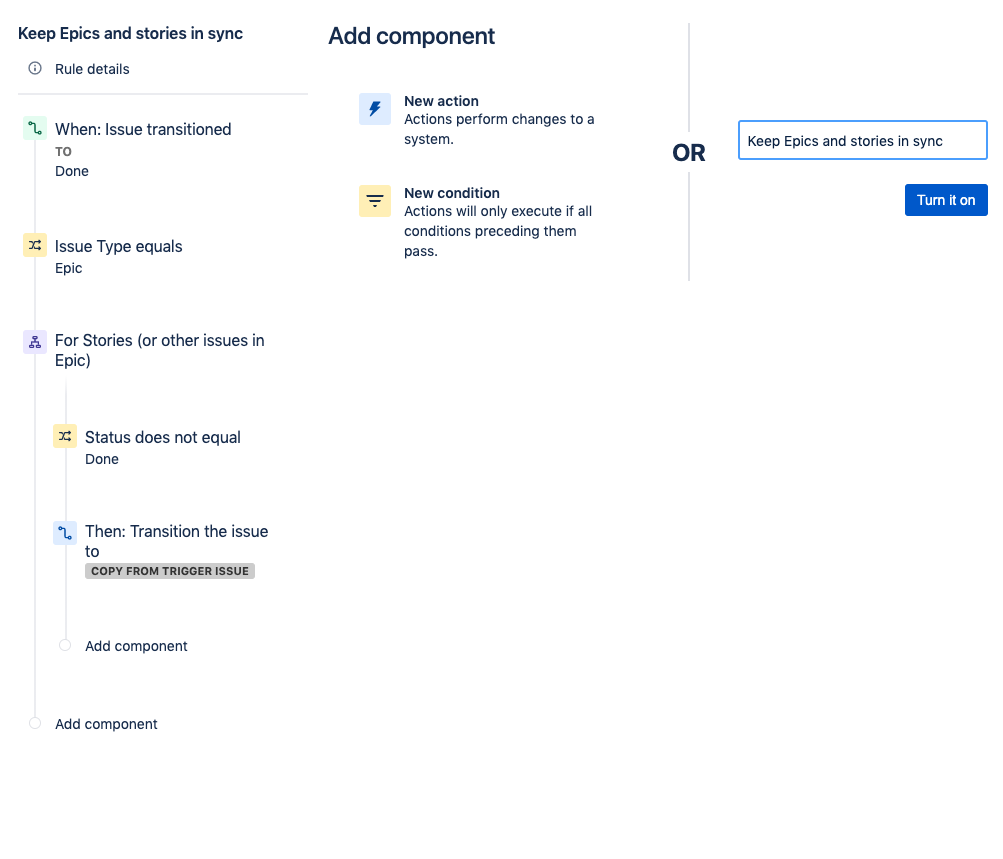
Task: Select the rule name text field
Action: tap(862, 140)
